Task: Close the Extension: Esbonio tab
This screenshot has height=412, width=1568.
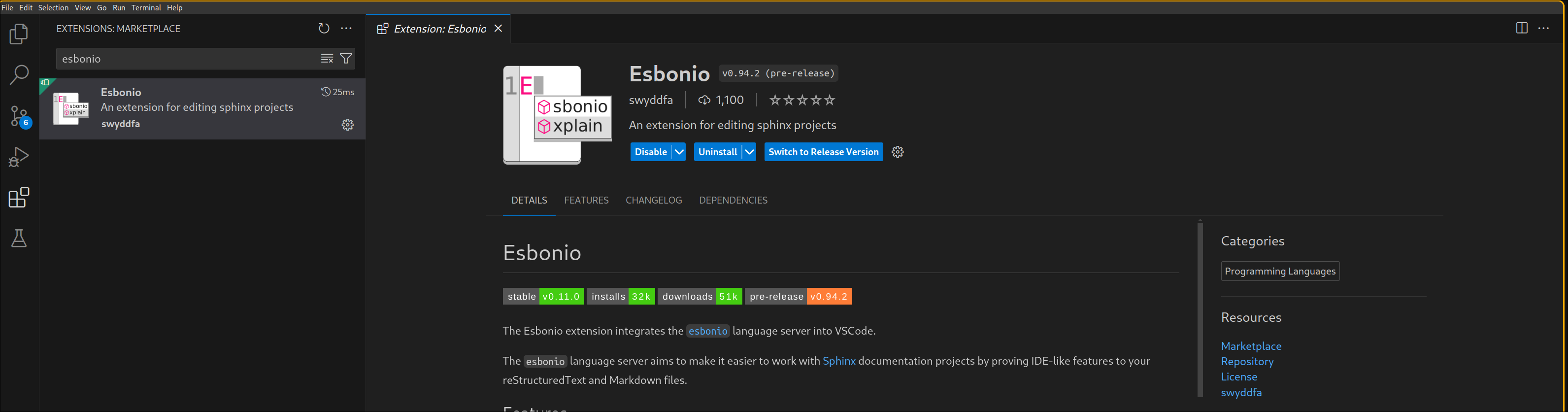Action: pyautogui.click(x=498, y=29)
